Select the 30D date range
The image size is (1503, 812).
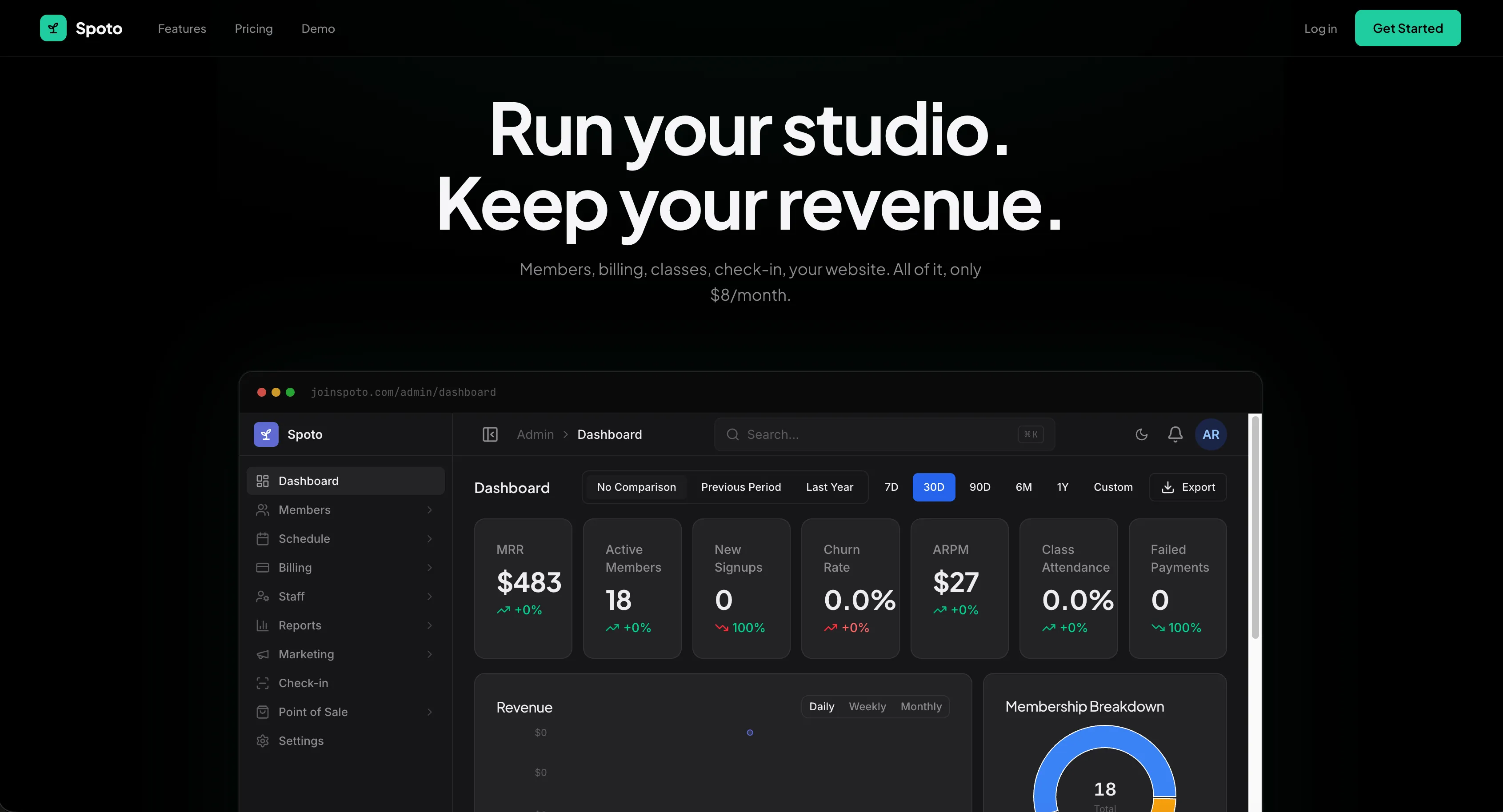click(934, 487)
